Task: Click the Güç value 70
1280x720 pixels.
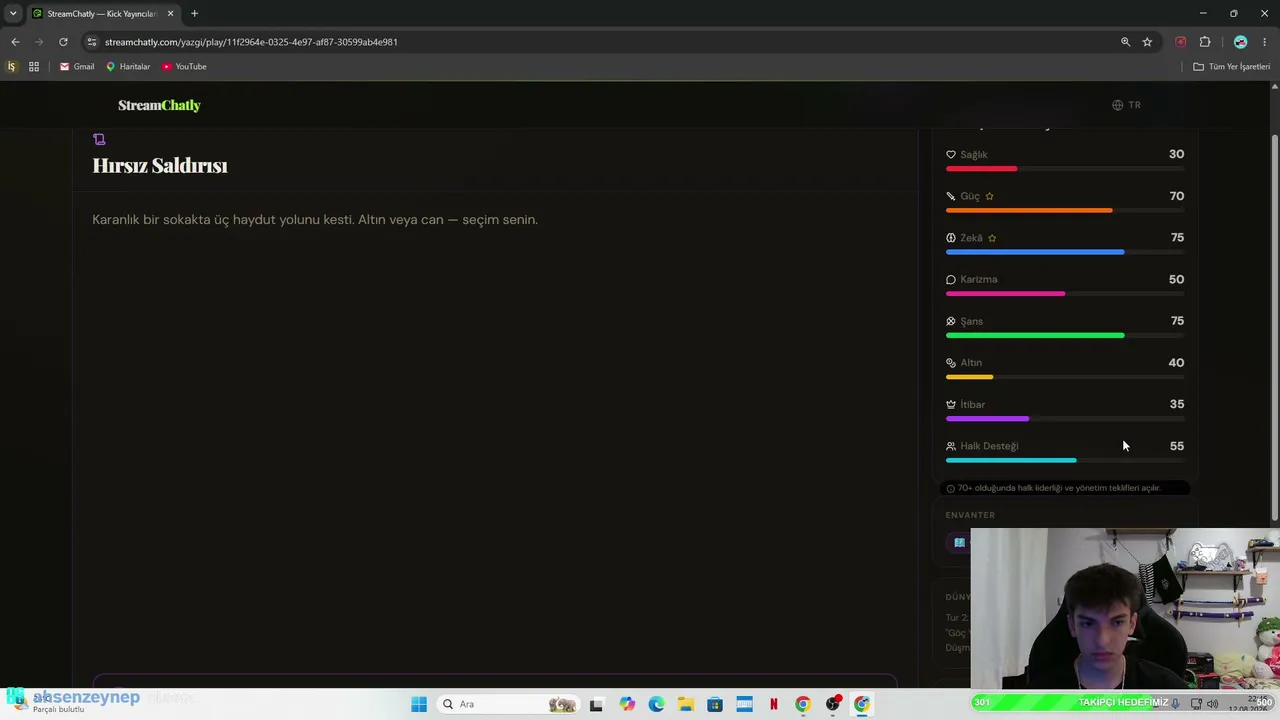Action: pyautogui.click(x=1176, y=196)
